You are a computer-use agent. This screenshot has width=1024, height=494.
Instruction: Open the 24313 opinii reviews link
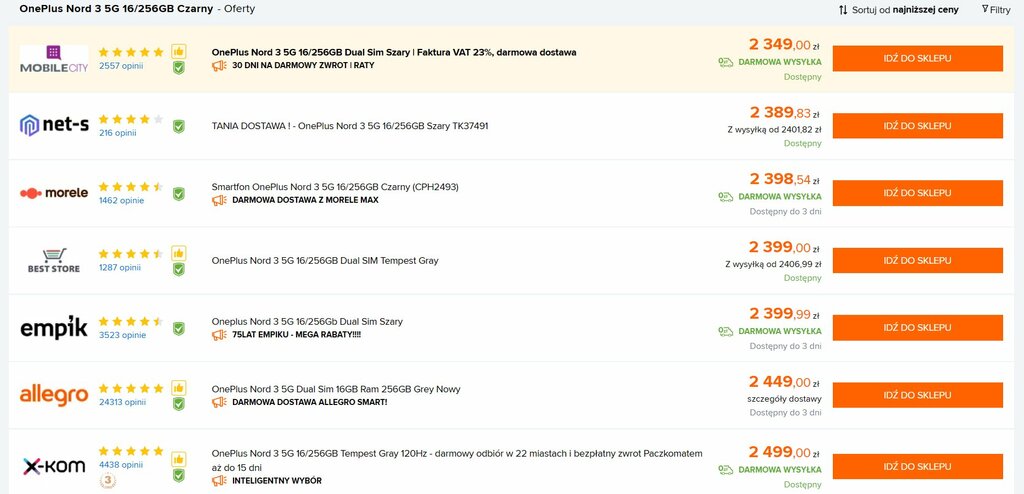[x=122, y=402]
